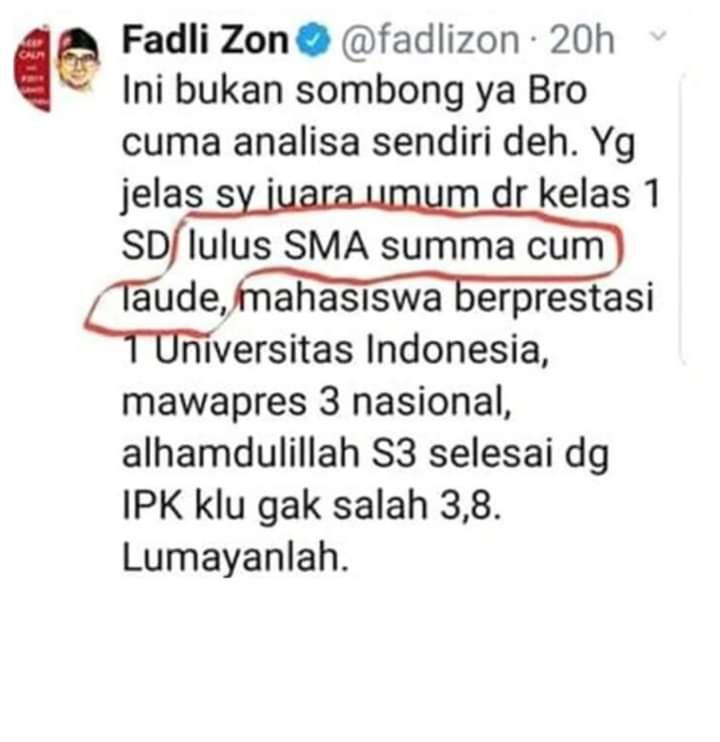Viewport: 720px width, 742px height.
Task: Expand the tweet options chevron
Action: tap(659, 35)
